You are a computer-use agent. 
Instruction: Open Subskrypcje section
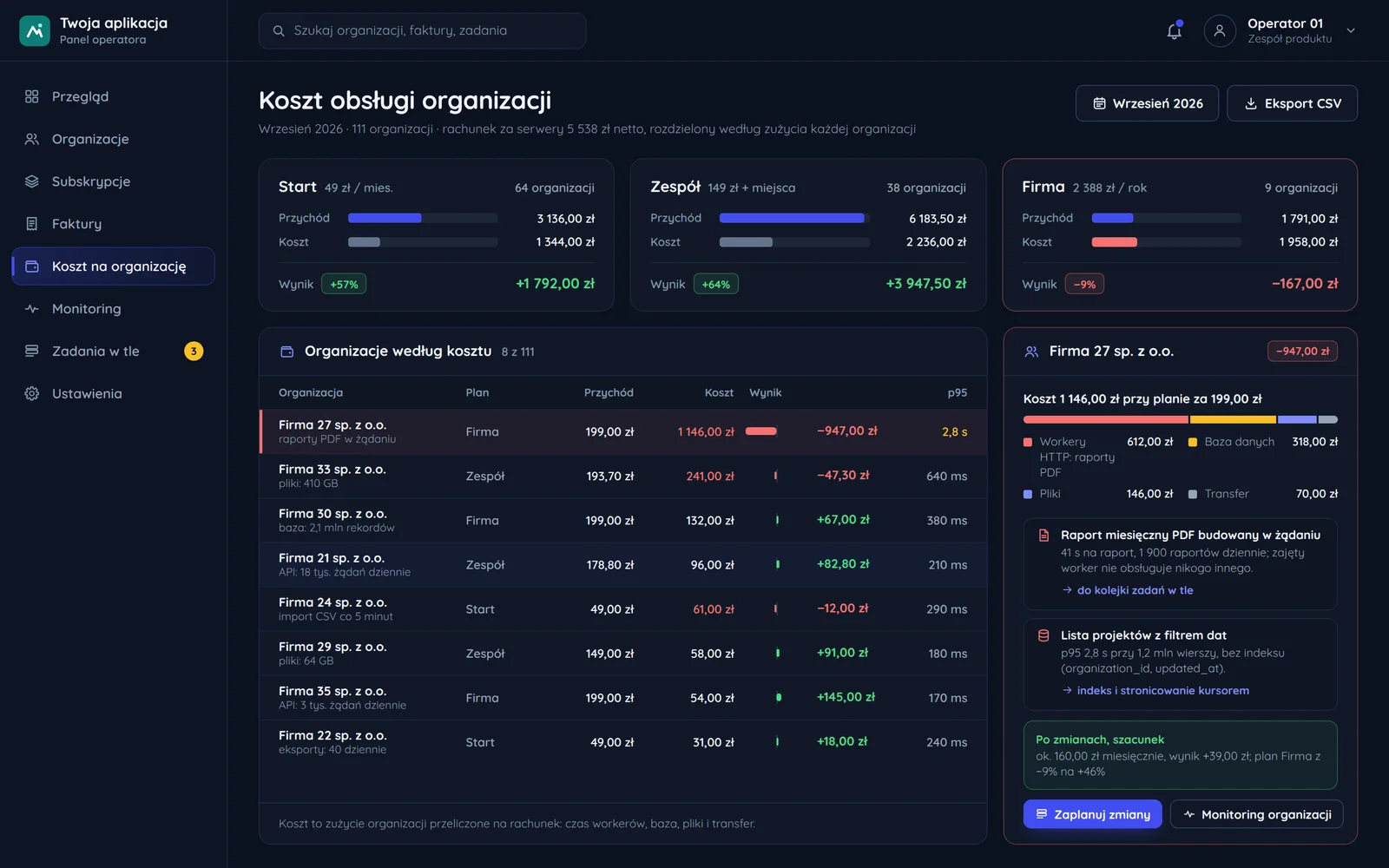[x=113, y=181]
